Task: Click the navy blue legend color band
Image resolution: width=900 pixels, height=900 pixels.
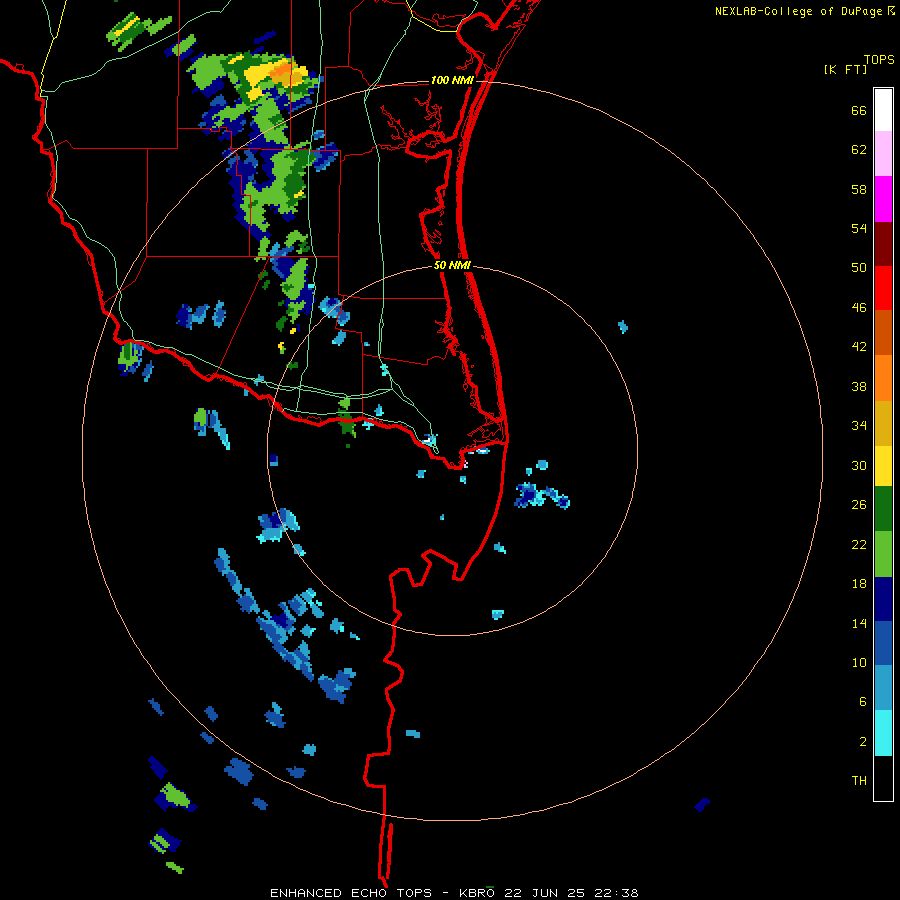Action: click(883, 599)
